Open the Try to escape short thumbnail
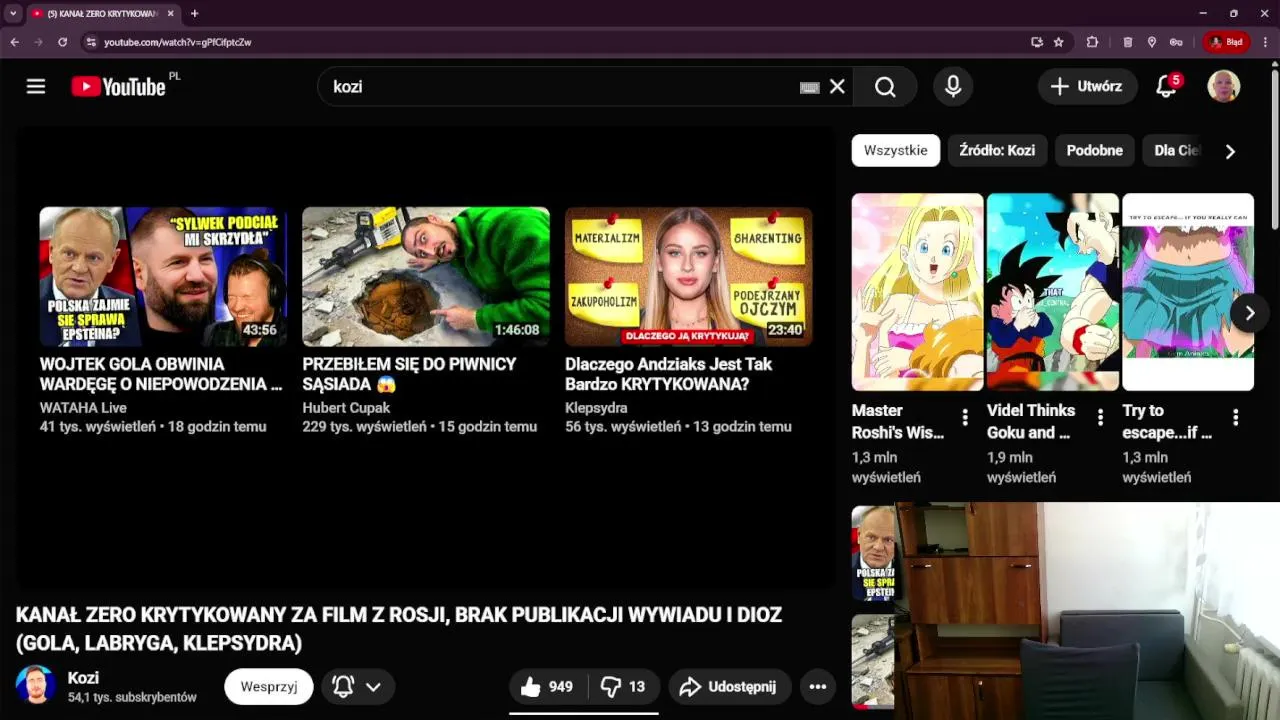Image resolution: width=1280 pixels, height=720 pixels. 1188,292
